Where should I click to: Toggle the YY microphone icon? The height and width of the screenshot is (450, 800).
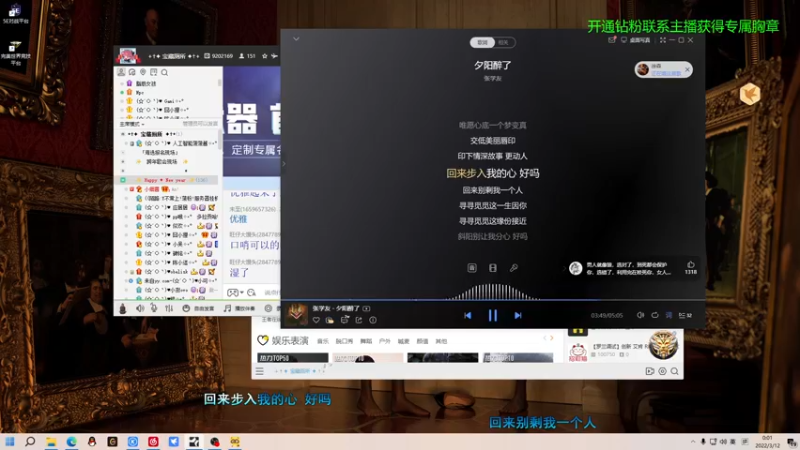pyautogui.click(x=154, y=308)
